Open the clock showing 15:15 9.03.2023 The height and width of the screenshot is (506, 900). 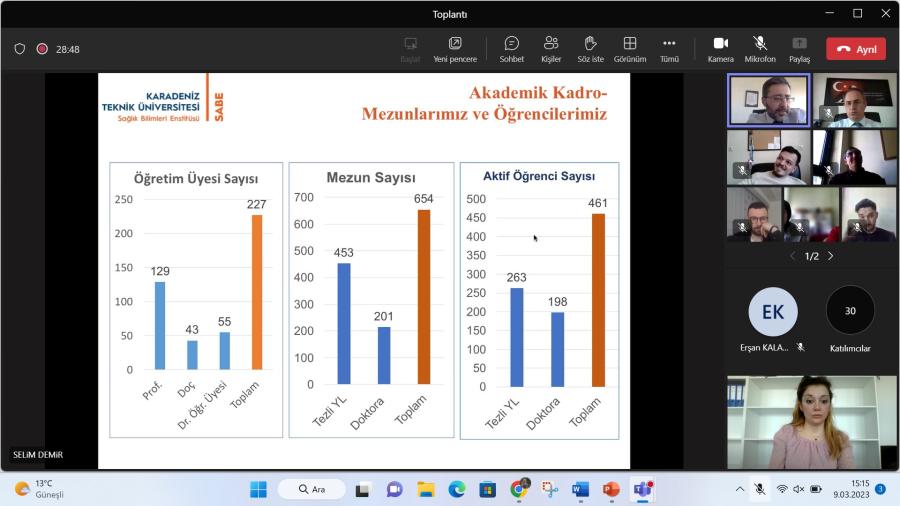tap(851, 489)
